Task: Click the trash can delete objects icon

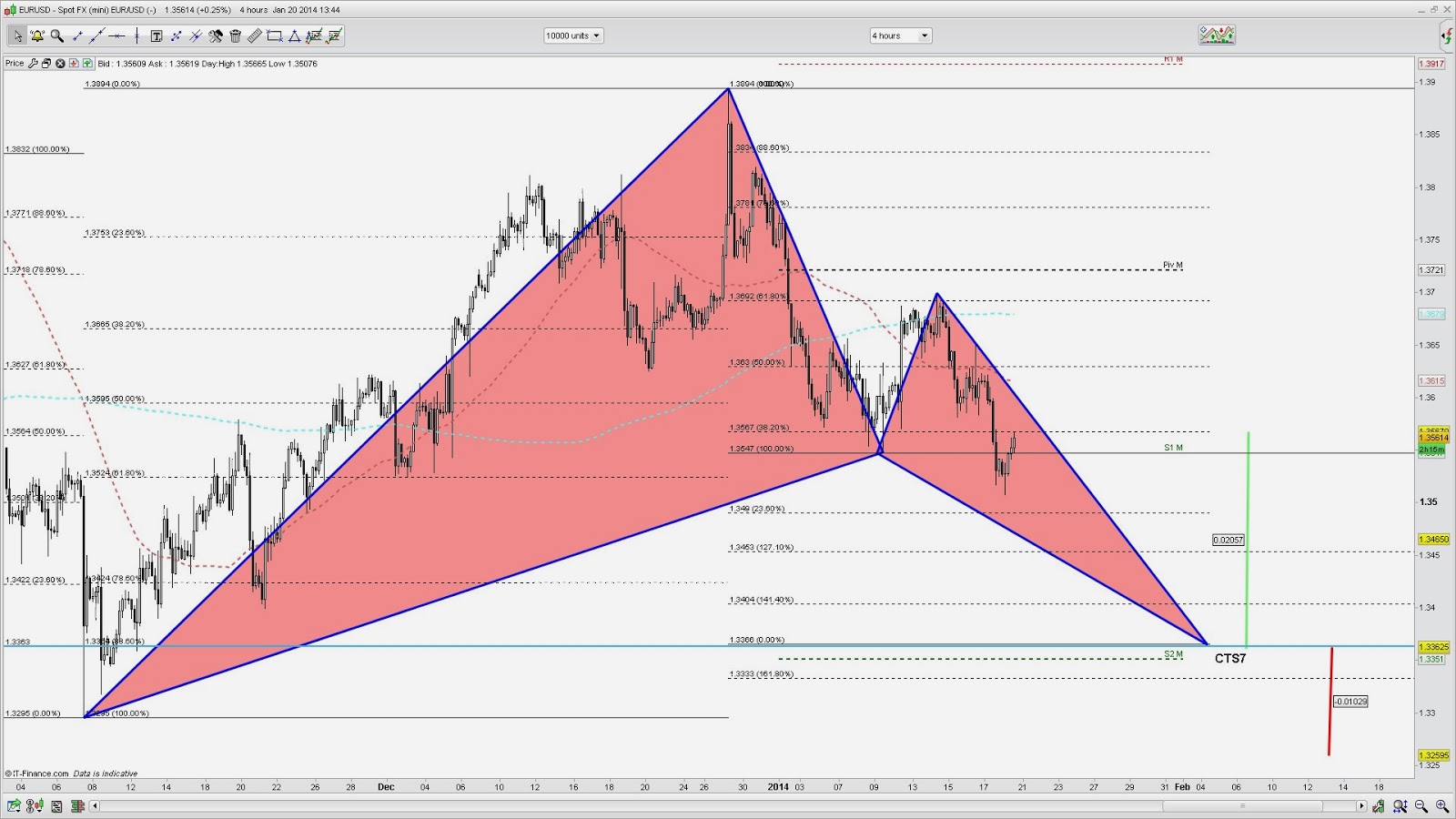Action: click(236, 36)
